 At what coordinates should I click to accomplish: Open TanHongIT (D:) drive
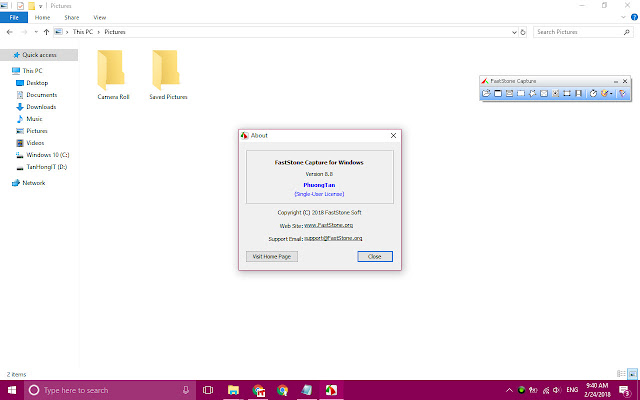47,167
